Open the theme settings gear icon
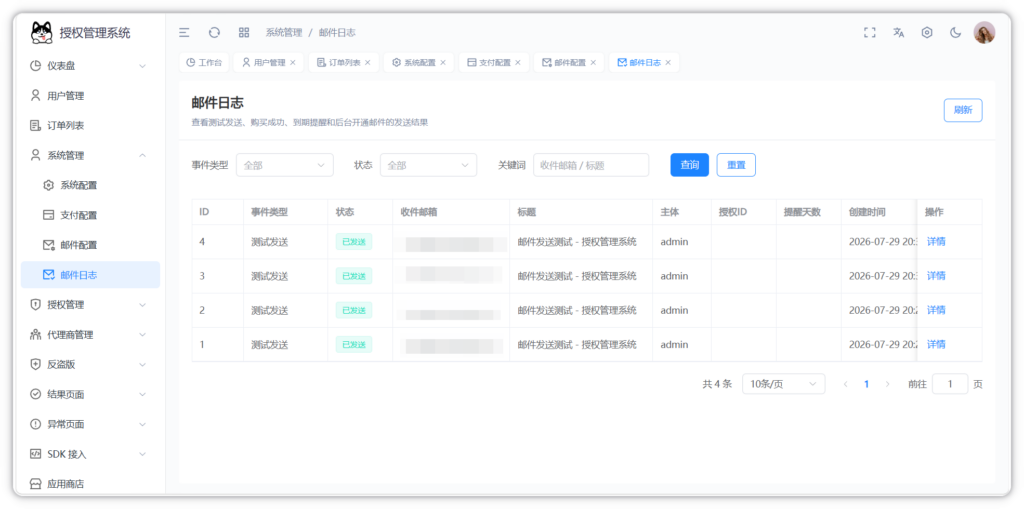Screen dimensions: 1024x509 coord(927,33)
